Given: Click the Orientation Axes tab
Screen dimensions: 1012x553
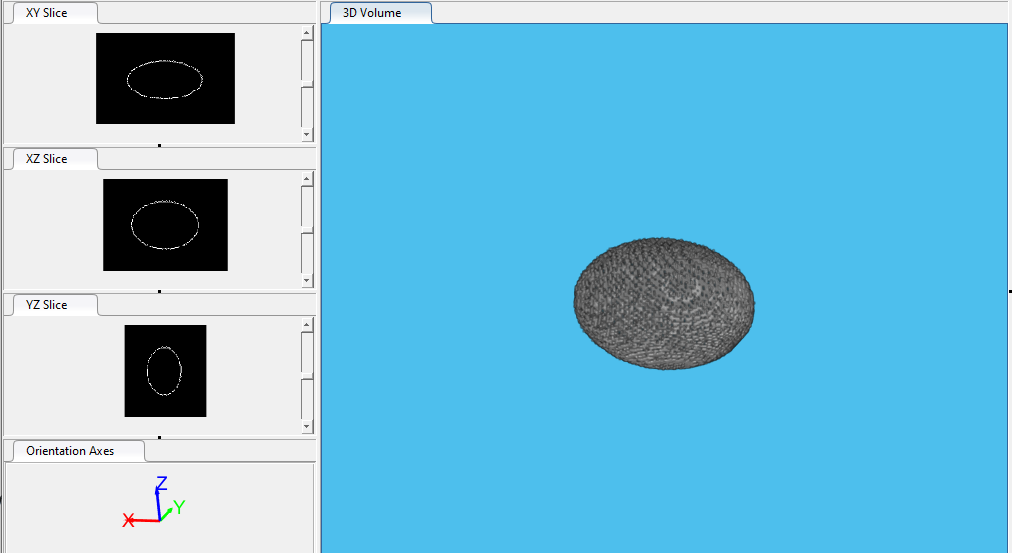Looking at the screenshot, I should coord(70,451).
